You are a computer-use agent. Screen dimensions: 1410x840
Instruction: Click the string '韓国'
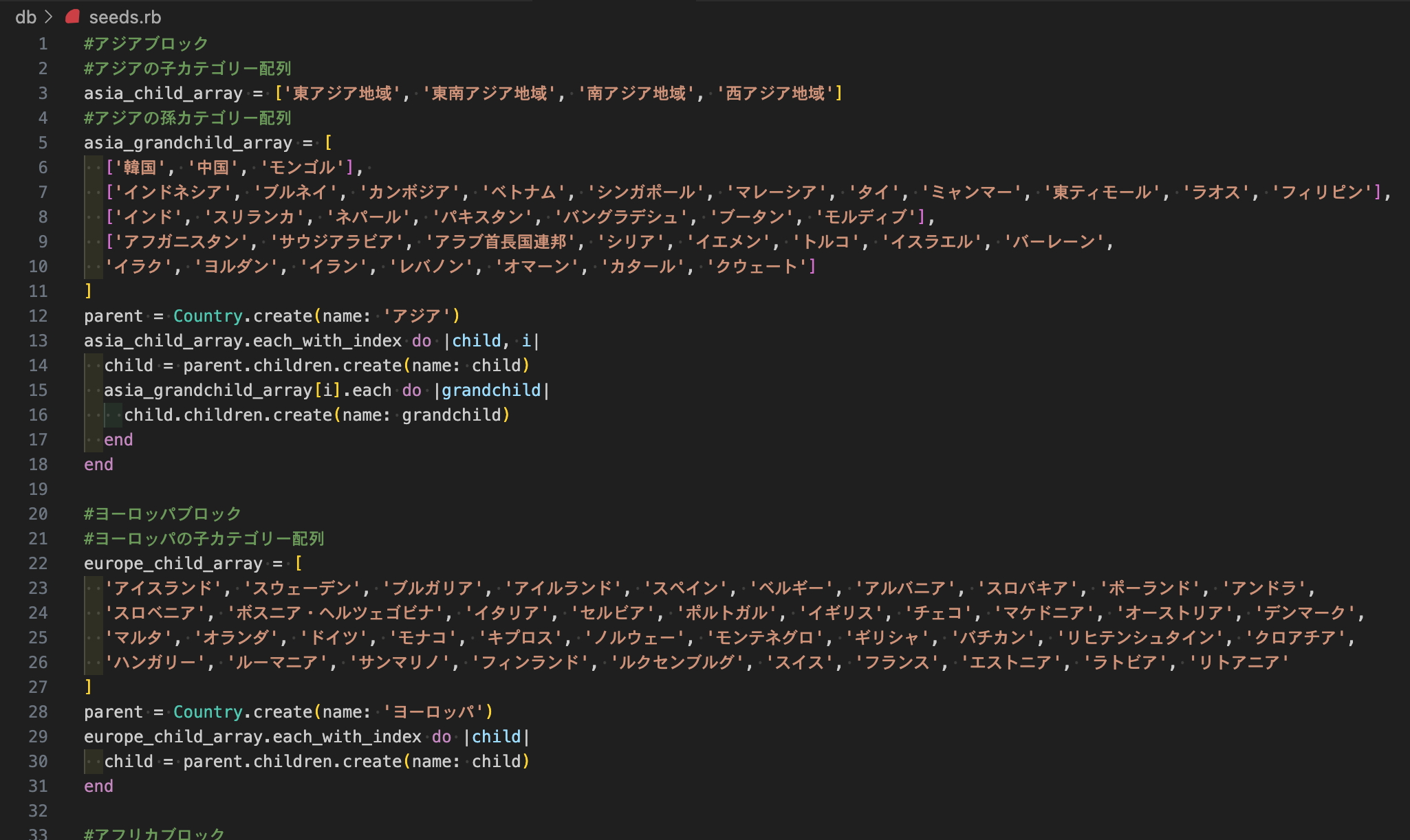pyautogui.click(x=140, y=168)
